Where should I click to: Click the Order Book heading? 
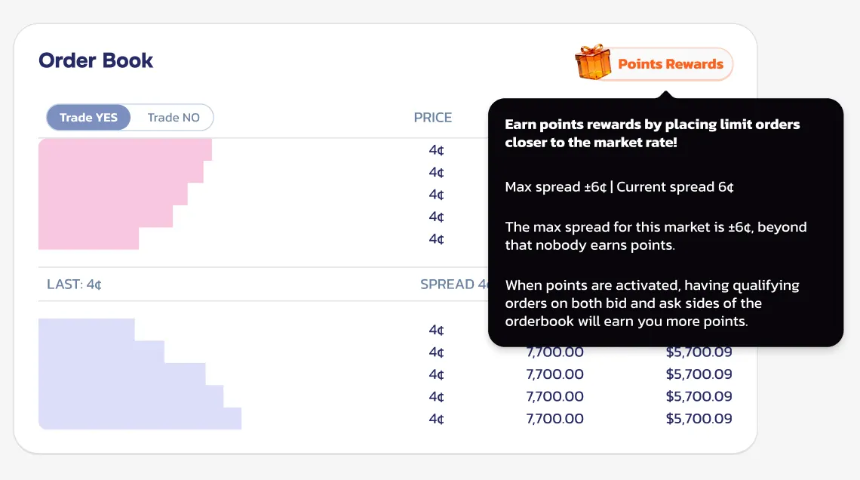point(96,61)
